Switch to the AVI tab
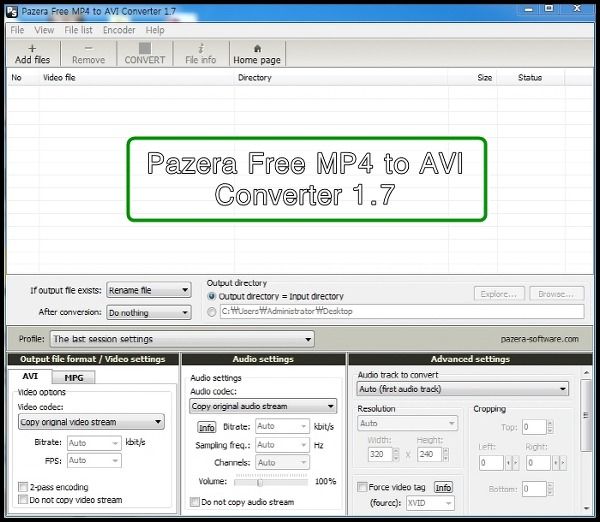This screenshot has height=522, width=600. [30, 376]
